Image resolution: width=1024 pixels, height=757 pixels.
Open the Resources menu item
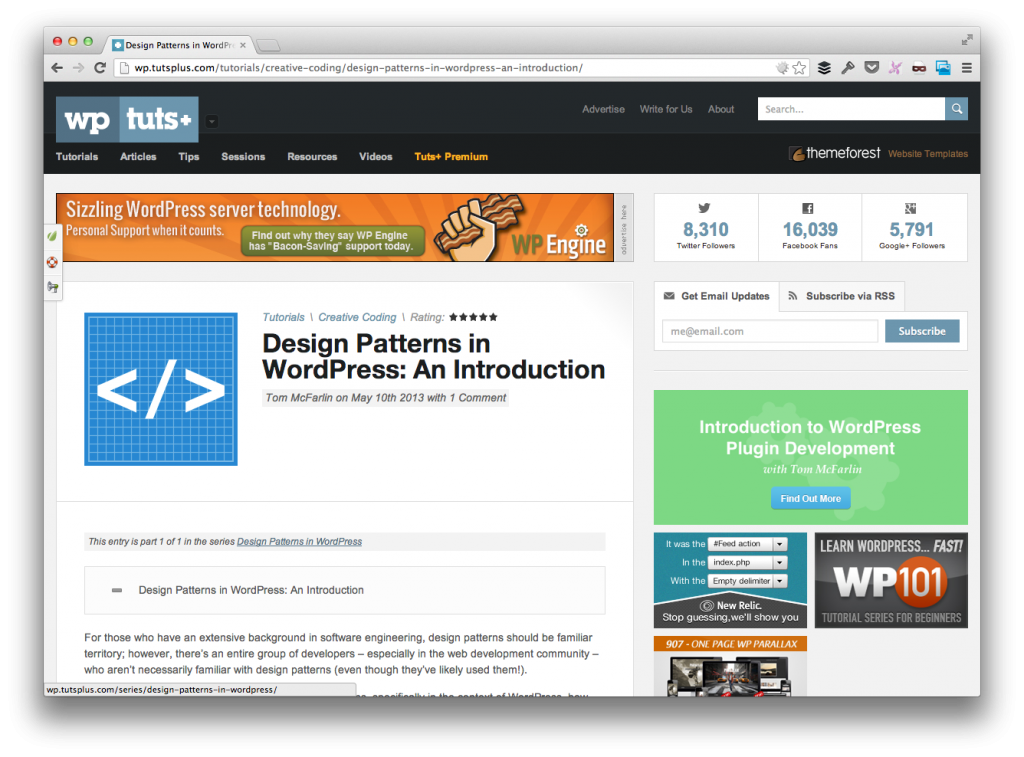pos(312,157)
